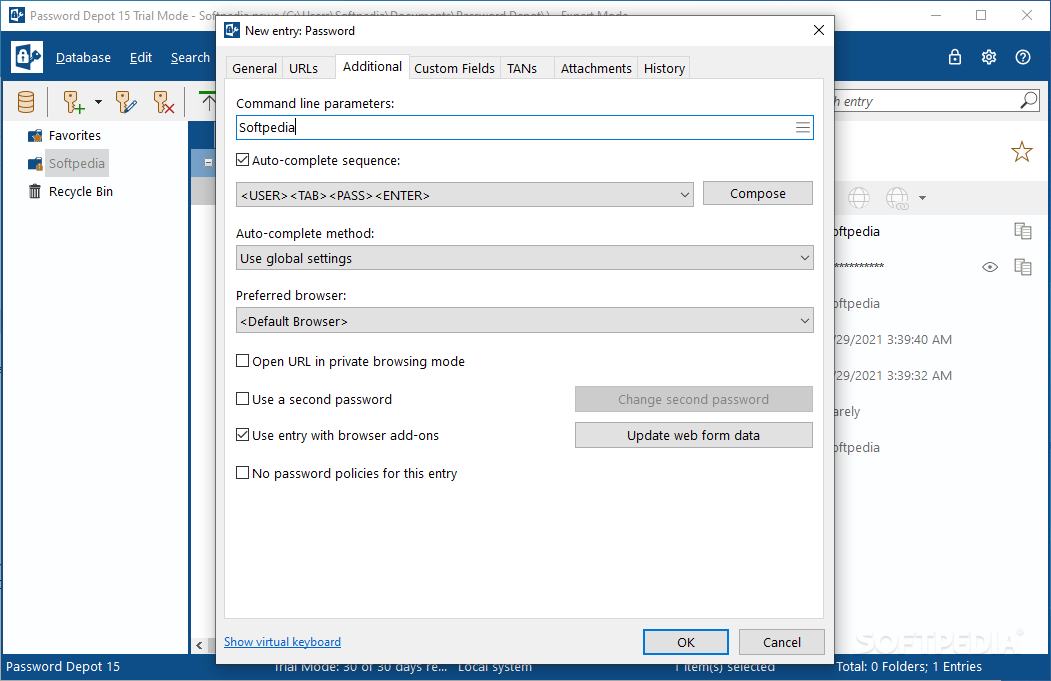Select the Additional tab
Image resolution: width=1051 pixels, height=681 pixels.
coord(372,66)
